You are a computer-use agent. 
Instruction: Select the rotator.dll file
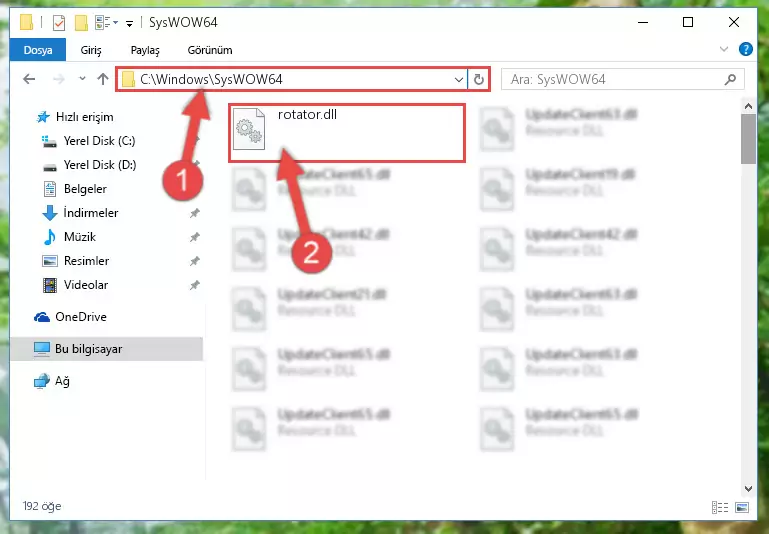click(x=347, y=133)
